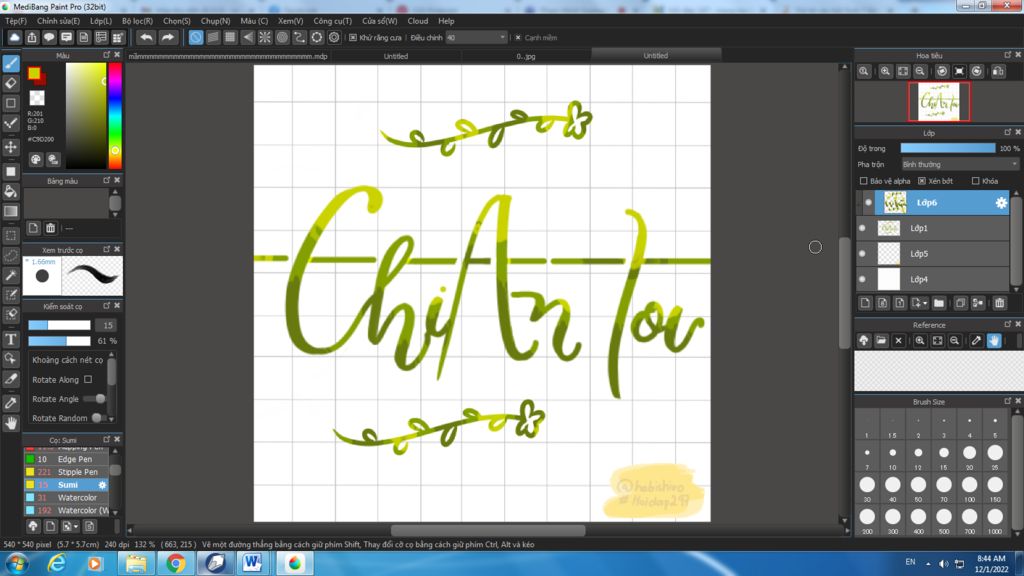Click the rainbow hue strip
Screen dimensions: 1024x576
click(114, 116)
